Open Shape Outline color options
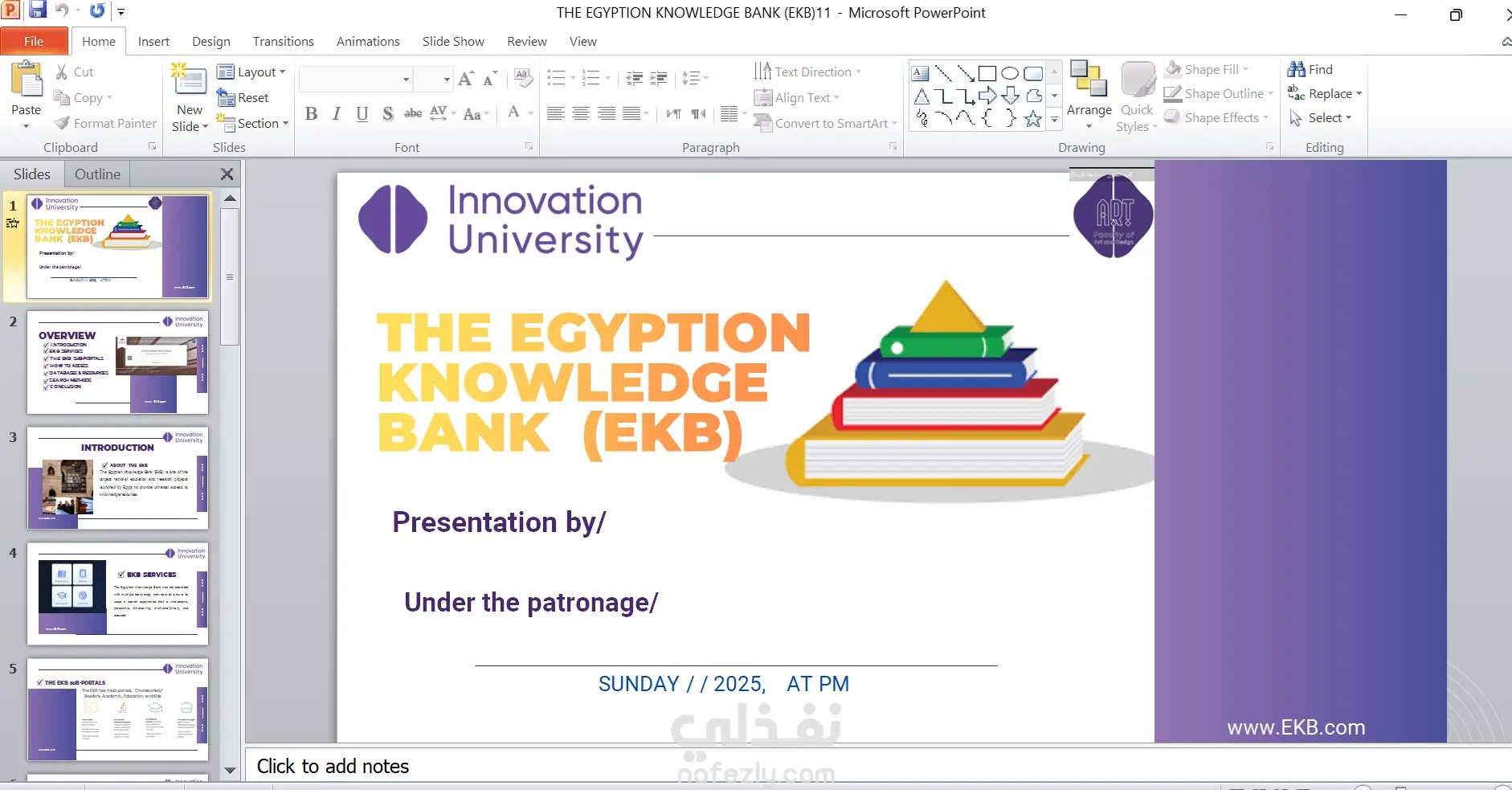This screenshot has height=790, width=1512. [1219, 93]
